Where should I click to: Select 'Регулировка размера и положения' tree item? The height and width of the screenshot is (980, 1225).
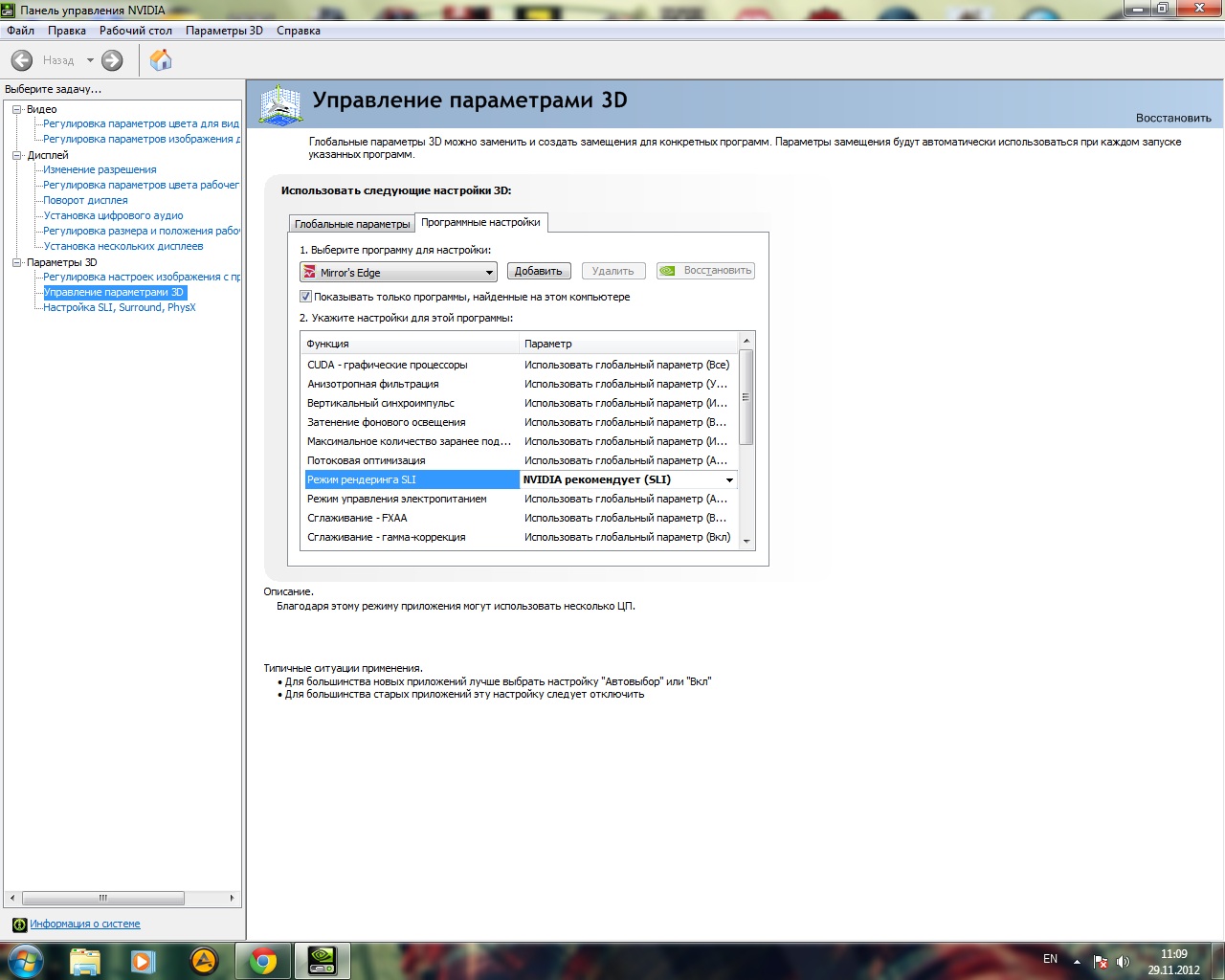click(142, 232)
